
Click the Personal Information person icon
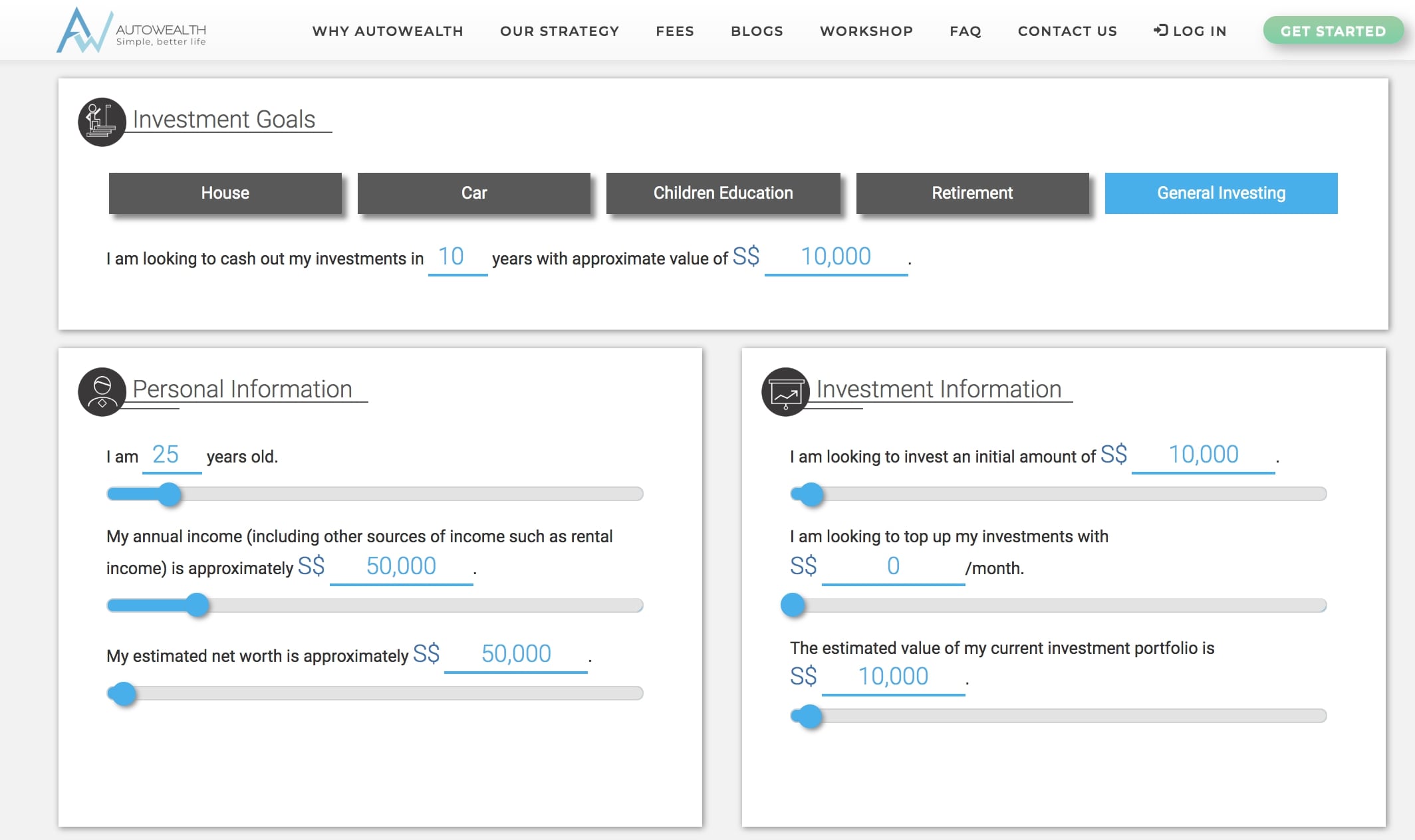tap(102, 391)
